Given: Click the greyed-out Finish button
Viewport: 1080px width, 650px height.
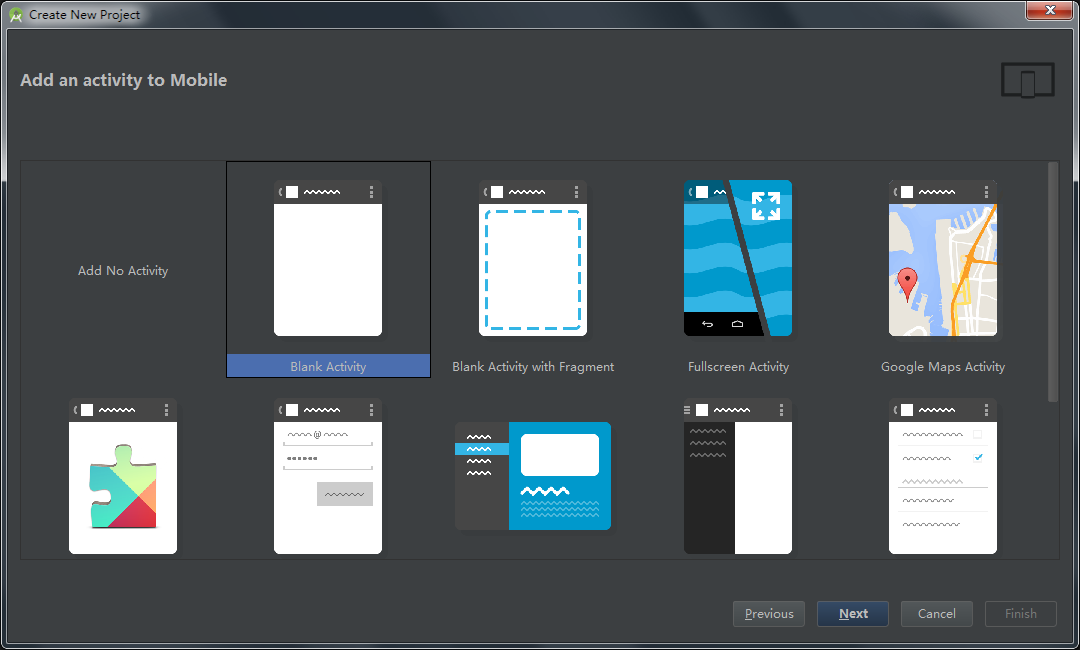Looking at the screenshot, I should coord(1021,614).
